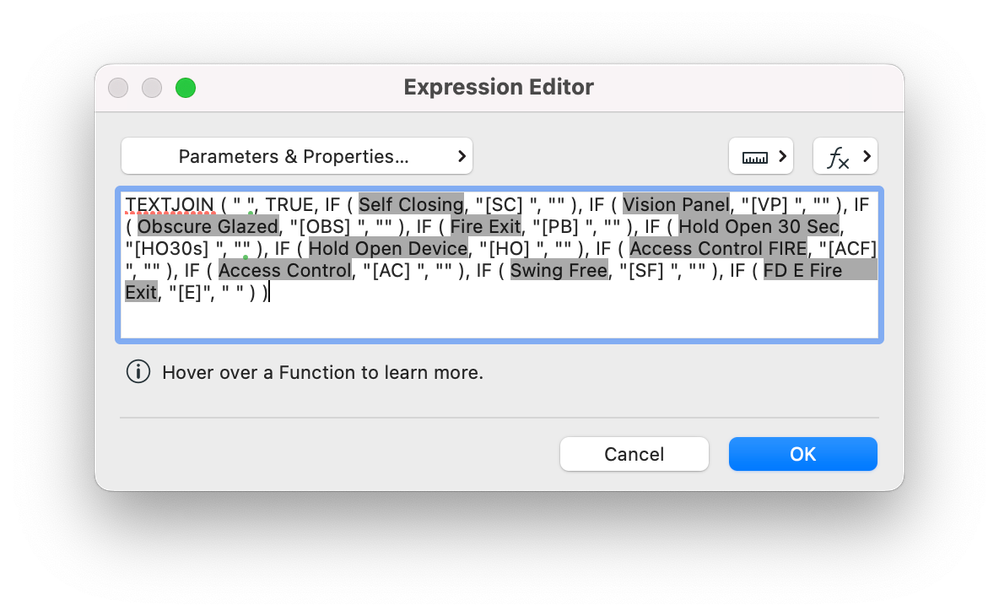Select the Vision Panel parameter token
This screenshot has height=616, width=999.
[x=676, y=205]
